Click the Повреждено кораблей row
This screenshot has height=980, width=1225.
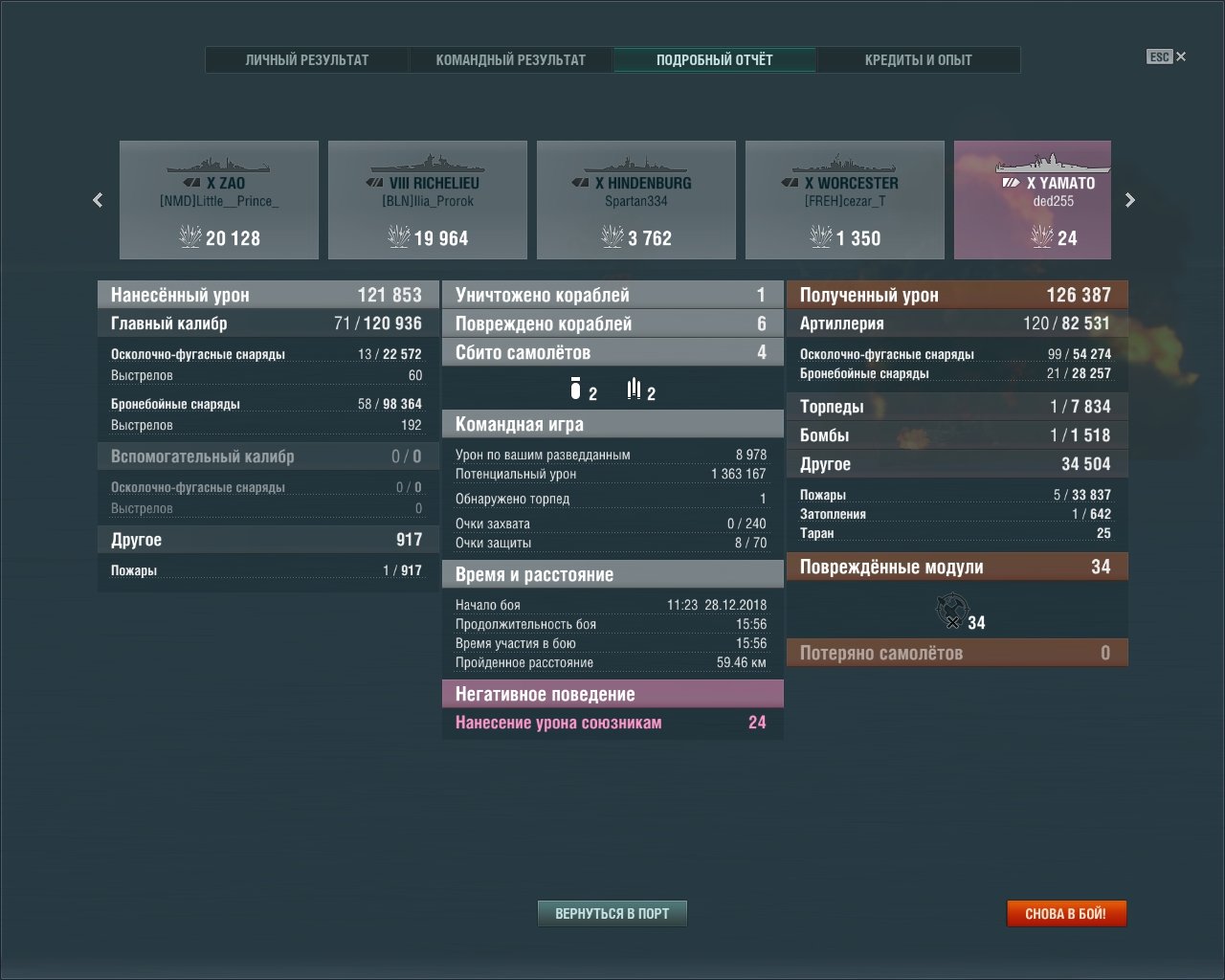(x=612, y=323)
